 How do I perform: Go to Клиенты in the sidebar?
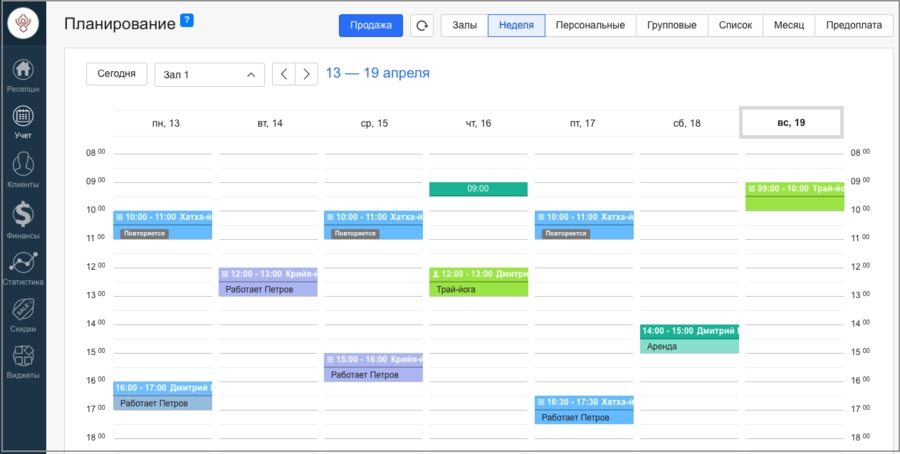(x=23, y=169)
